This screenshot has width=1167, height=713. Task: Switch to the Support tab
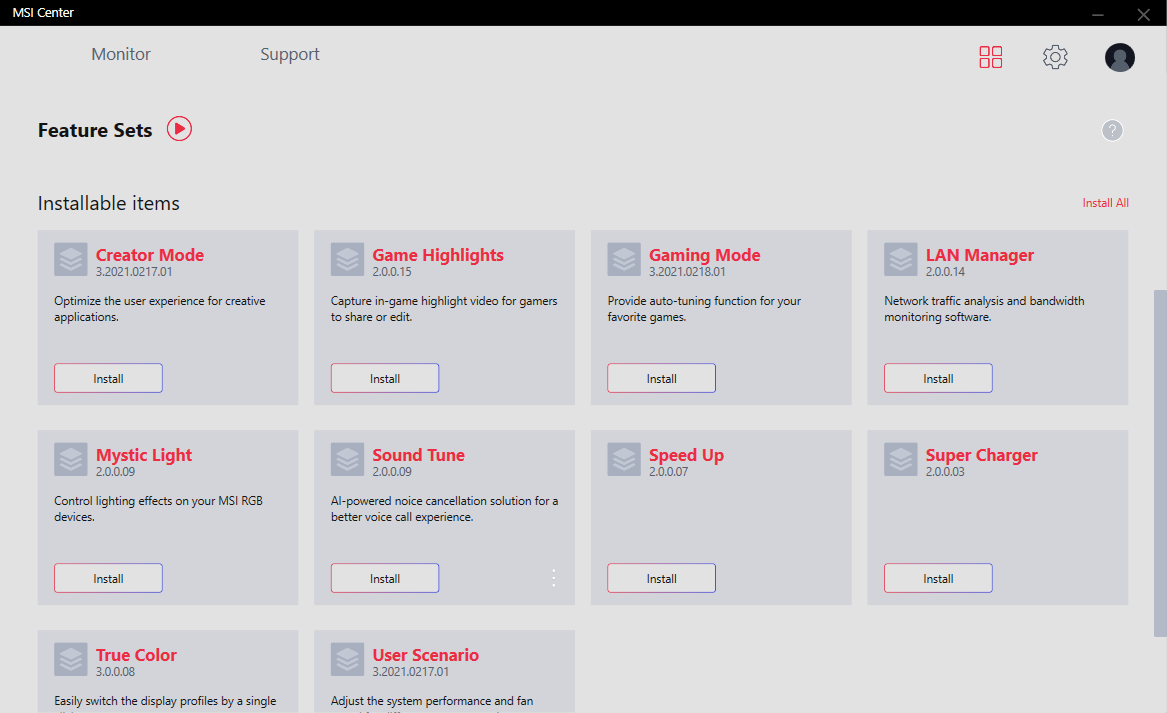click(290, 54)
